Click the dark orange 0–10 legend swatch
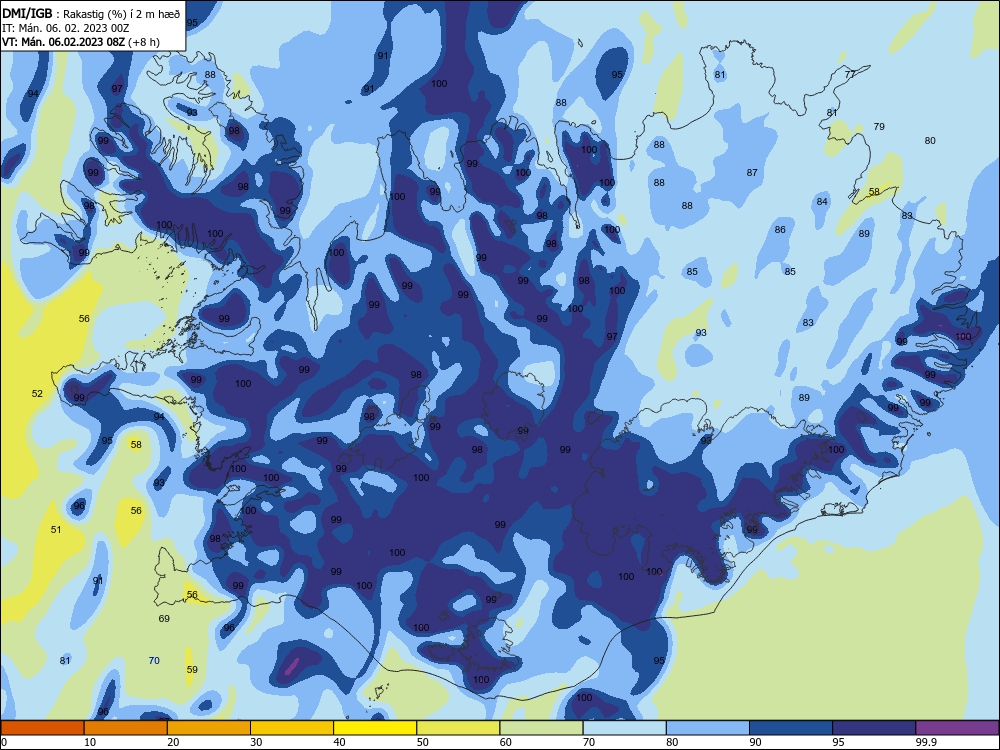 click(42, 728)
